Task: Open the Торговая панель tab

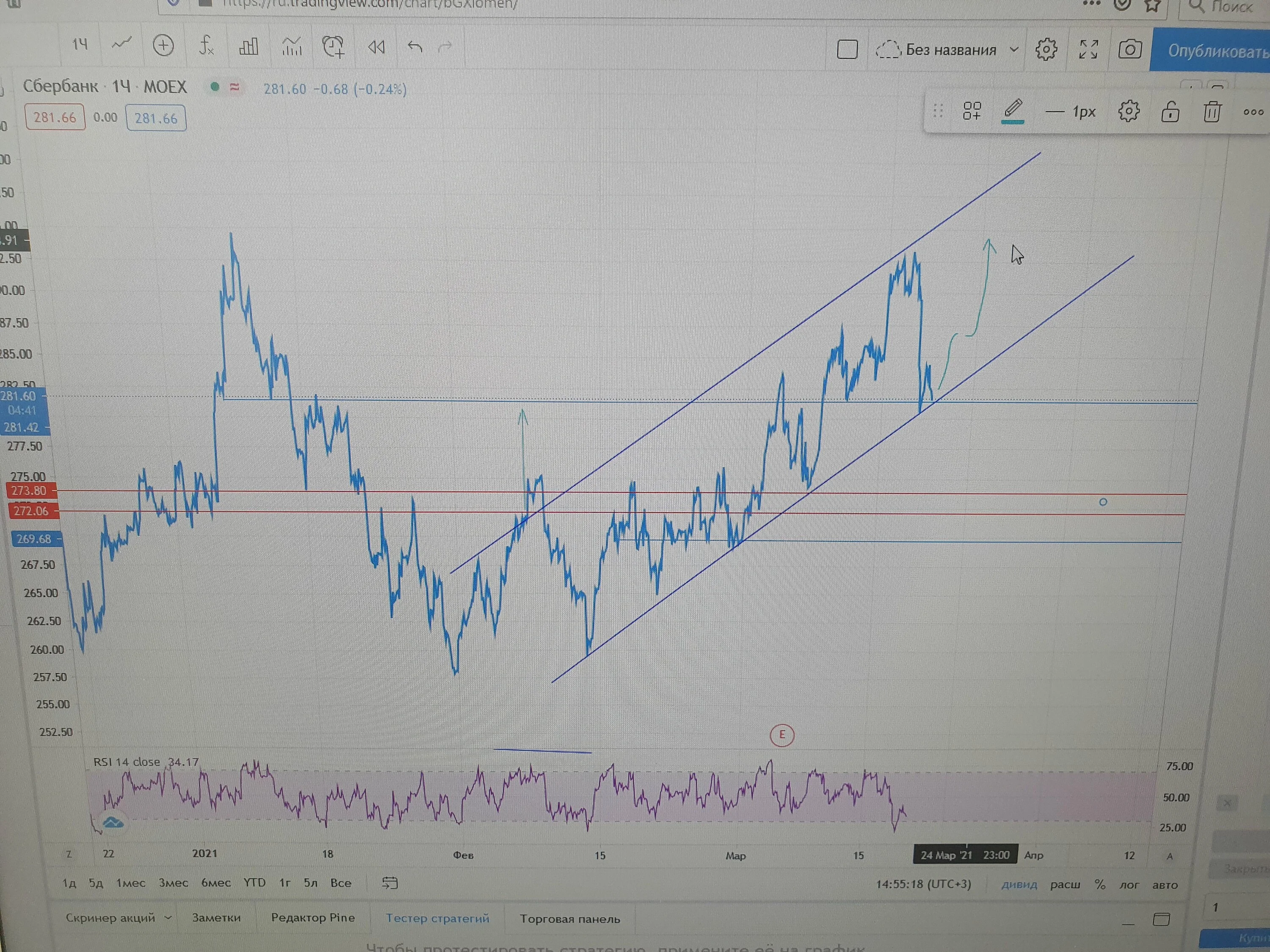Action: click(x=569, y=919)
